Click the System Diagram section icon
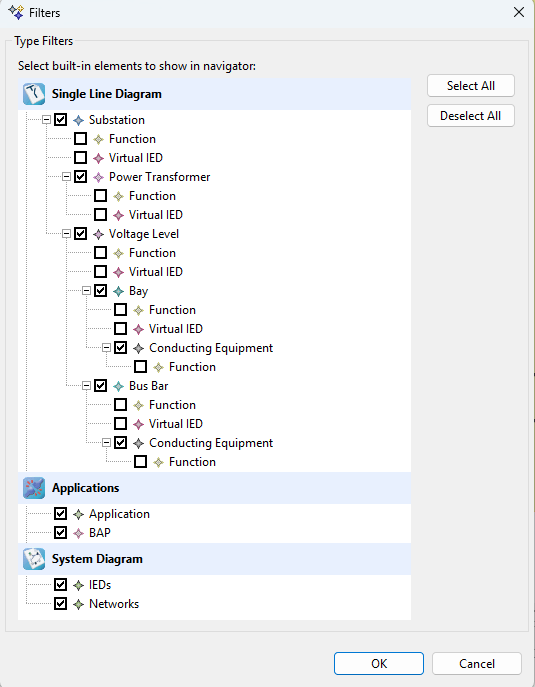Viewport: 535px width, 687px height. click(x=34, y=559)
